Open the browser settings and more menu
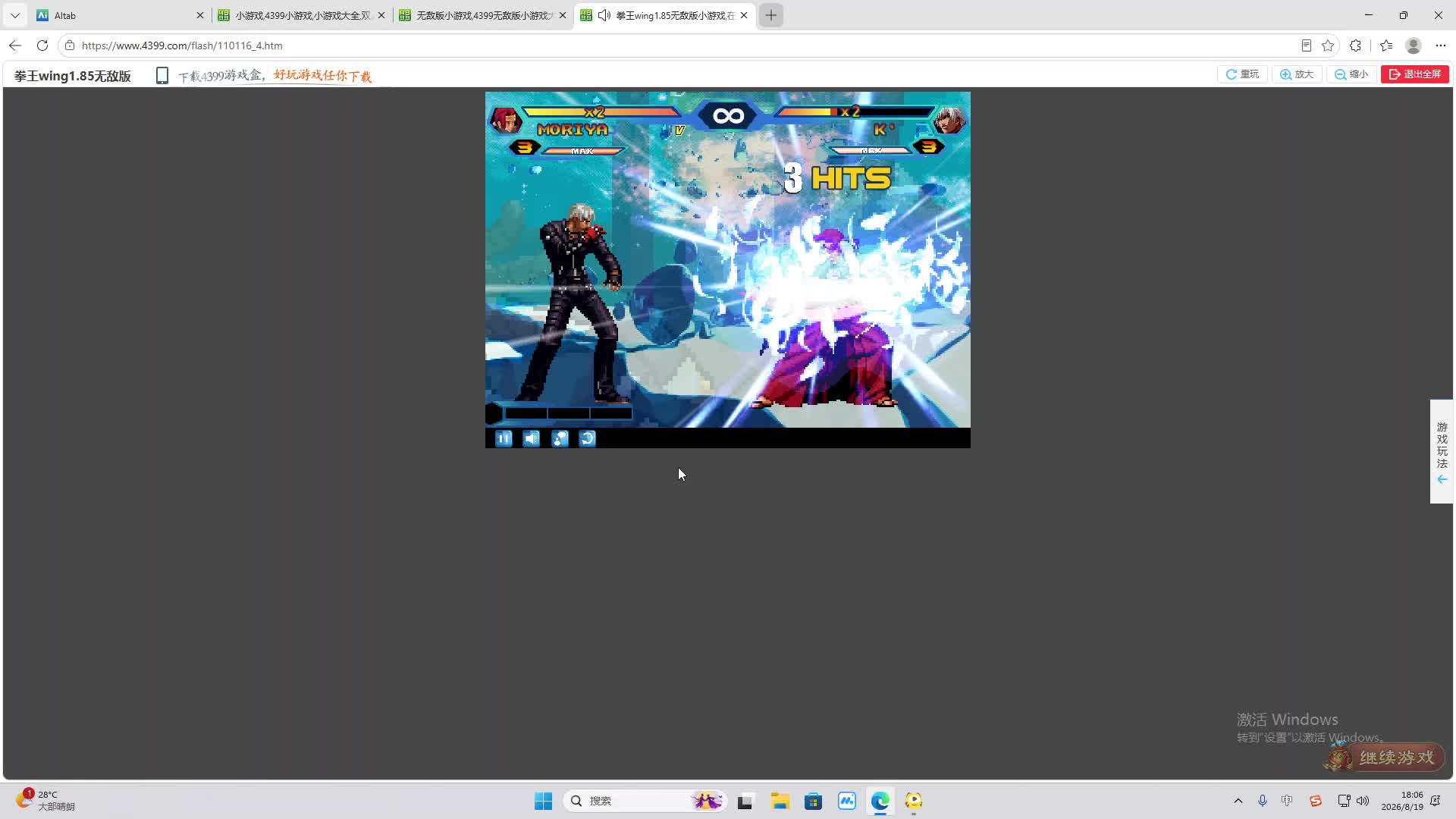This screenshot has height=819, width=1456. (1441, 45)
